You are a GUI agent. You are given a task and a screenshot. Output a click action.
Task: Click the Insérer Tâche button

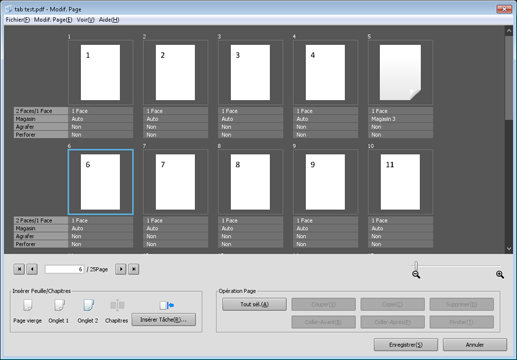point(163,320)
